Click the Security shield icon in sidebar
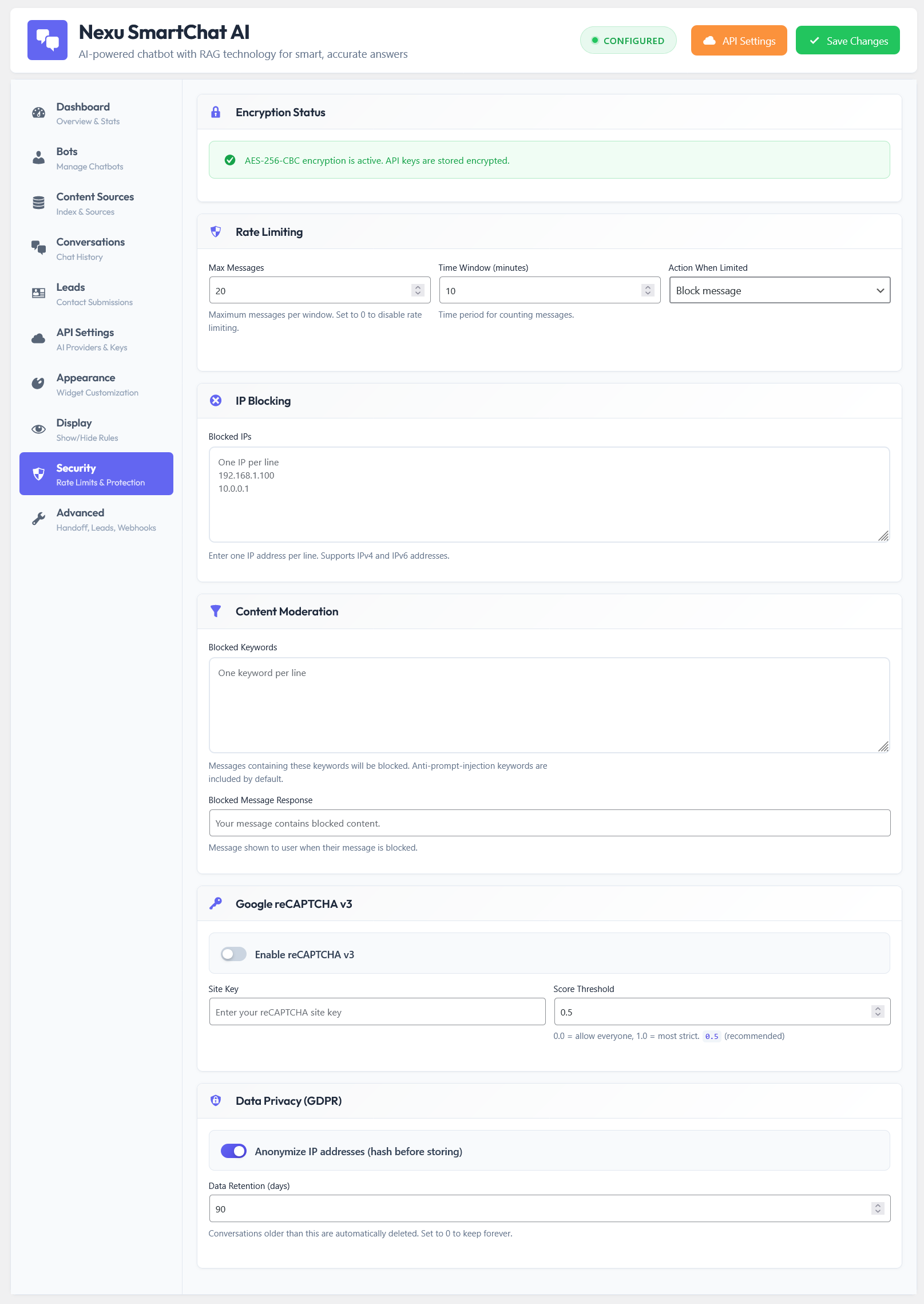Screen dimensions: 924x1304 click(x=38, y=474)
